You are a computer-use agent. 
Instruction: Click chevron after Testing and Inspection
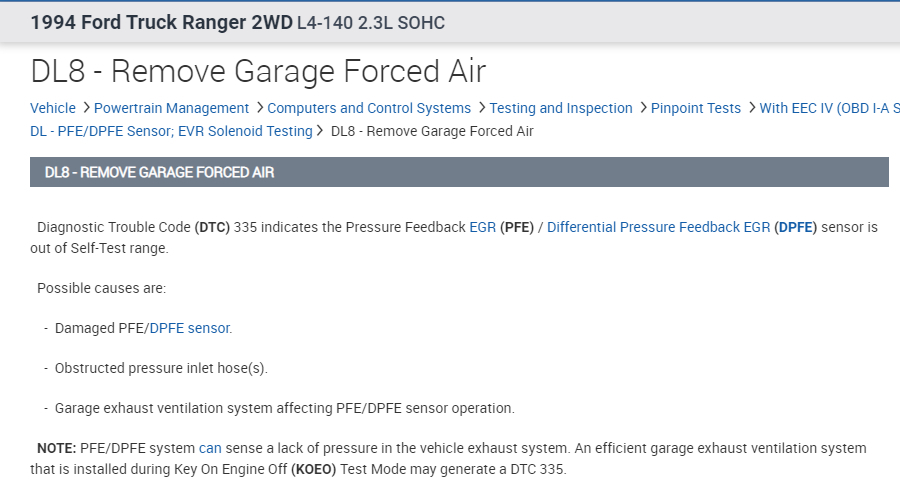coord(642,108)
